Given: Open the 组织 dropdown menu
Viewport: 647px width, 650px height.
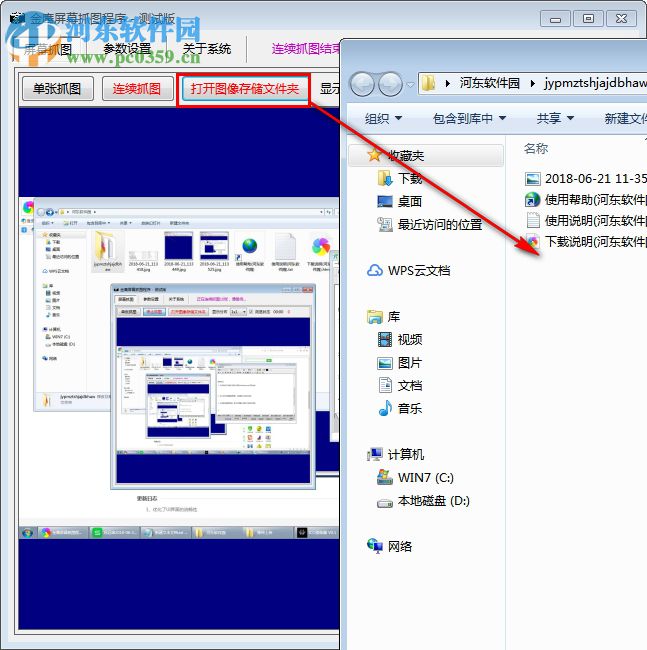Looking at the screenshot, I should [383, 119].
